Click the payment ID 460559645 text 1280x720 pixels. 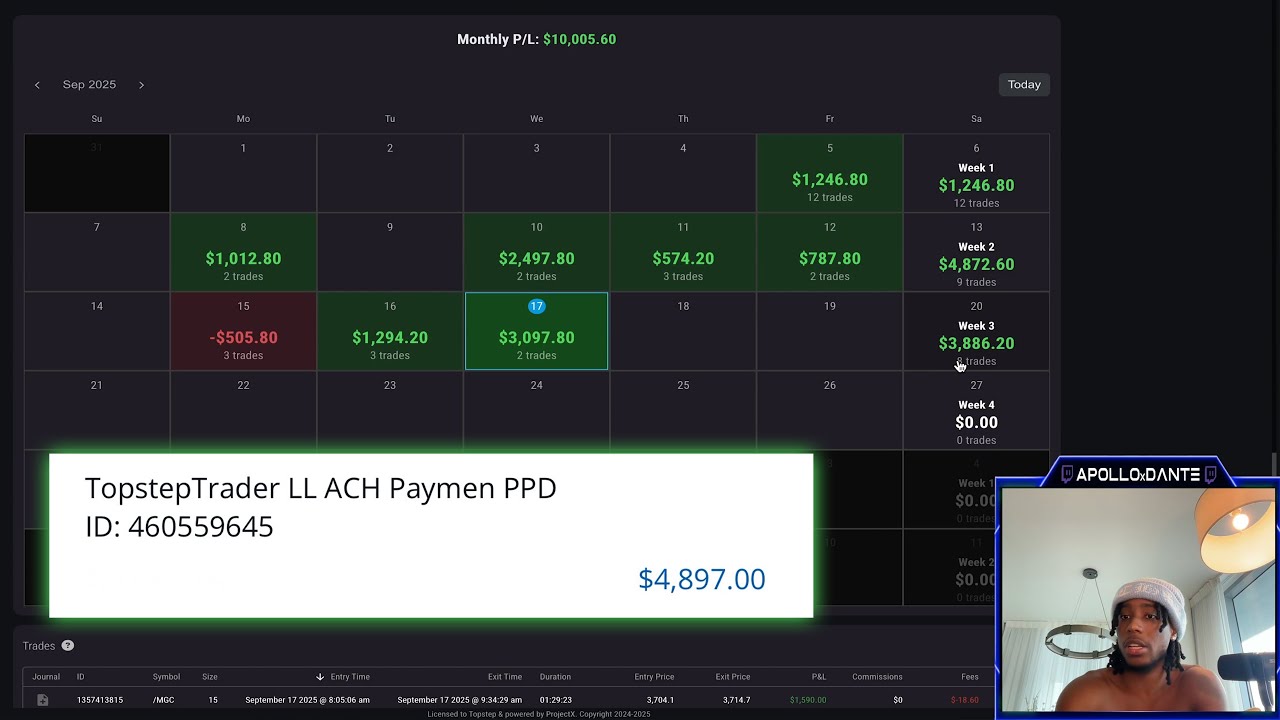179,527
